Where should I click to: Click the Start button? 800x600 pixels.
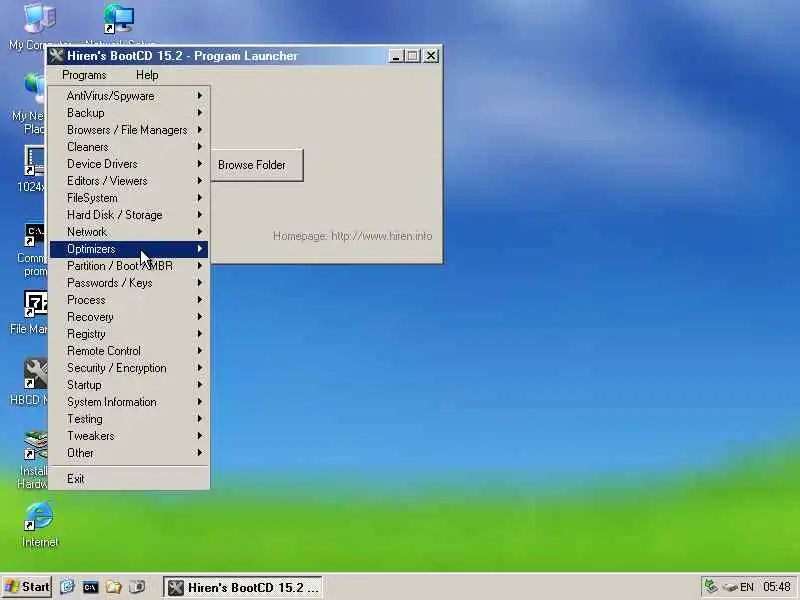pyautogui.click(x=27, y=587)
